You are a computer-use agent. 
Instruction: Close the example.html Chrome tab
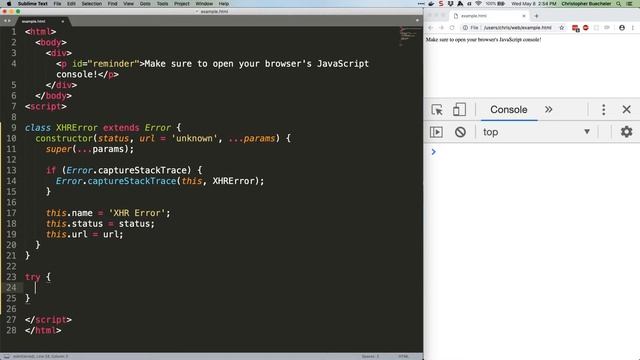[x=524, y=16]
